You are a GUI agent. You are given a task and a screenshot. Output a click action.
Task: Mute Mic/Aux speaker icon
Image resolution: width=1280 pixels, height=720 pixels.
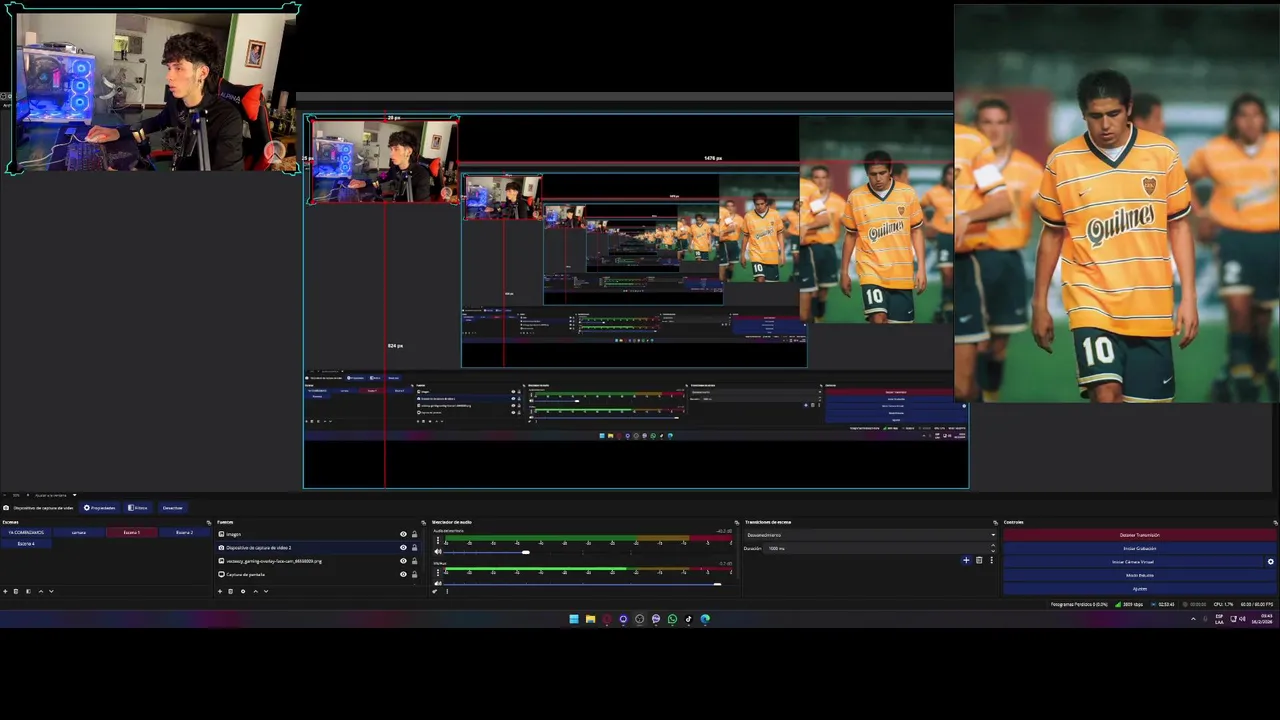pyautogui.click(x=438, y=583)
